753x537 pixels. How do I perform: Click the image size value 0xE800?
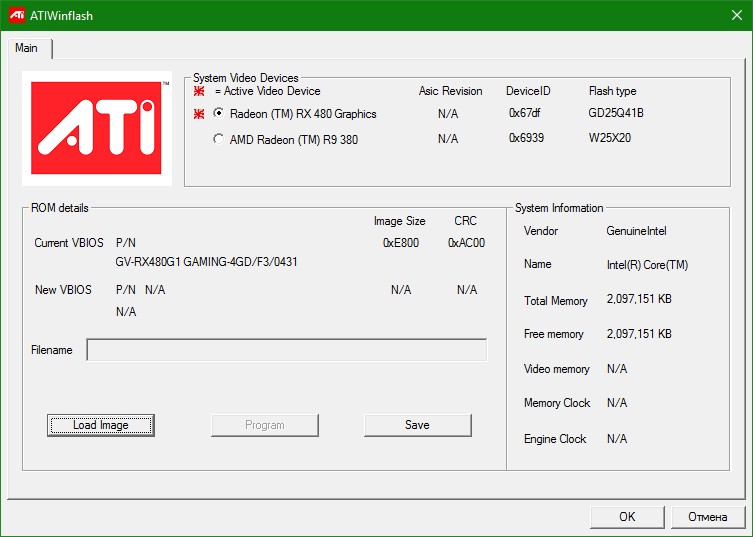click(401, 243)
